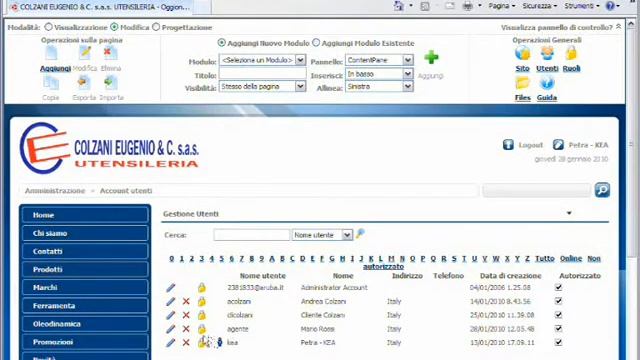Toggle Autorizzato checkbox for kea

click(558, 342)
